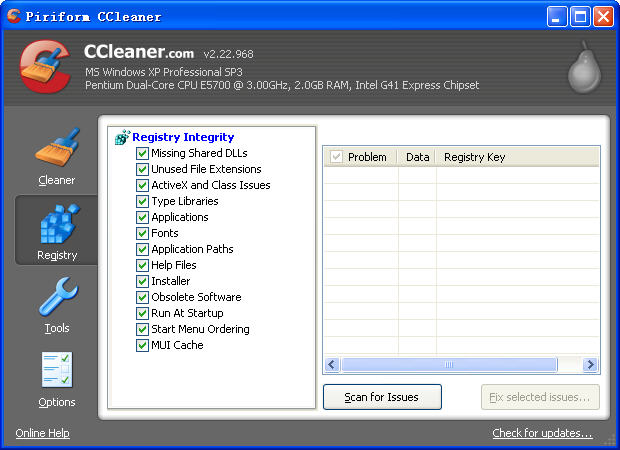Toggle the Unused File Extensions checkbox
Image resolution: width=620 pixels, height=450 pixels.
[142, 169]
